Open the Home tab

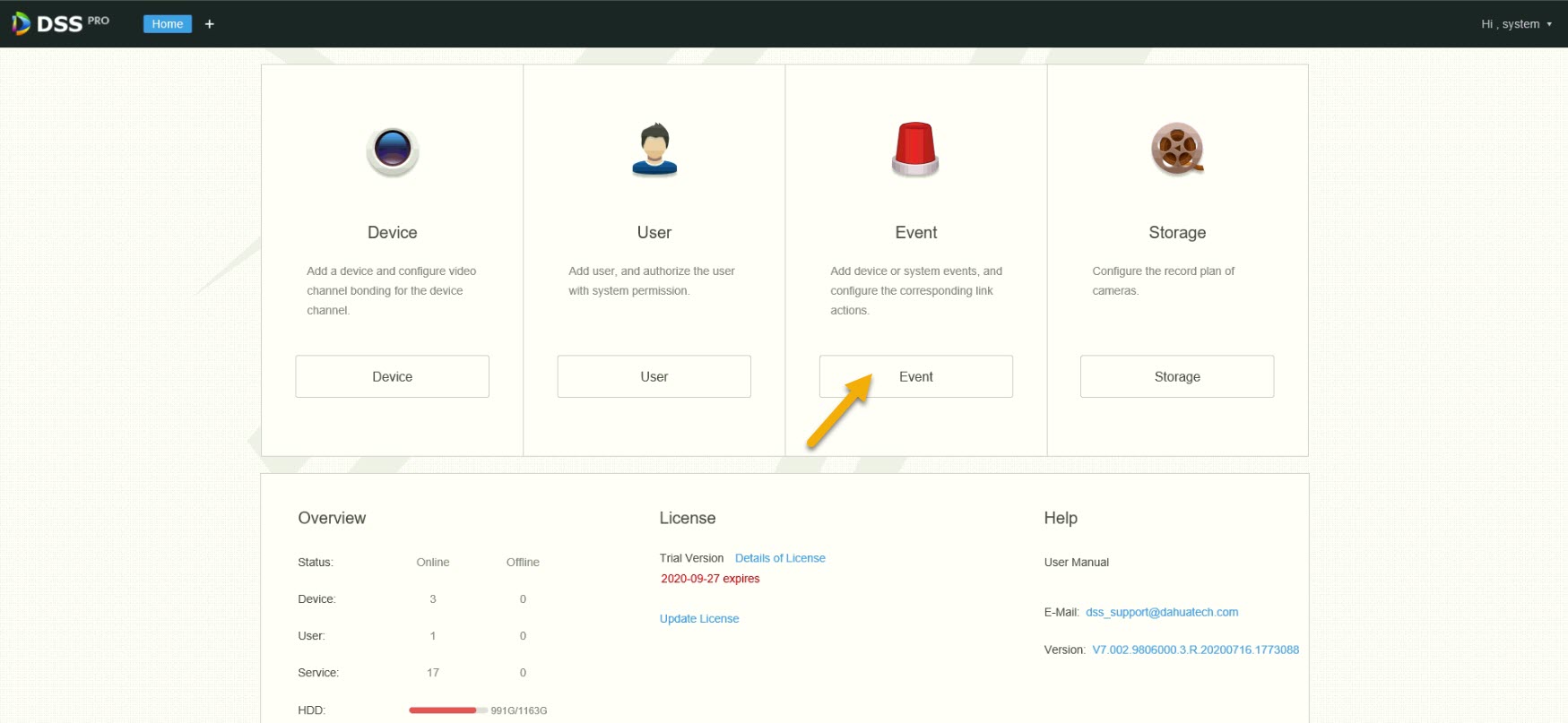click(x=168, y=24)
